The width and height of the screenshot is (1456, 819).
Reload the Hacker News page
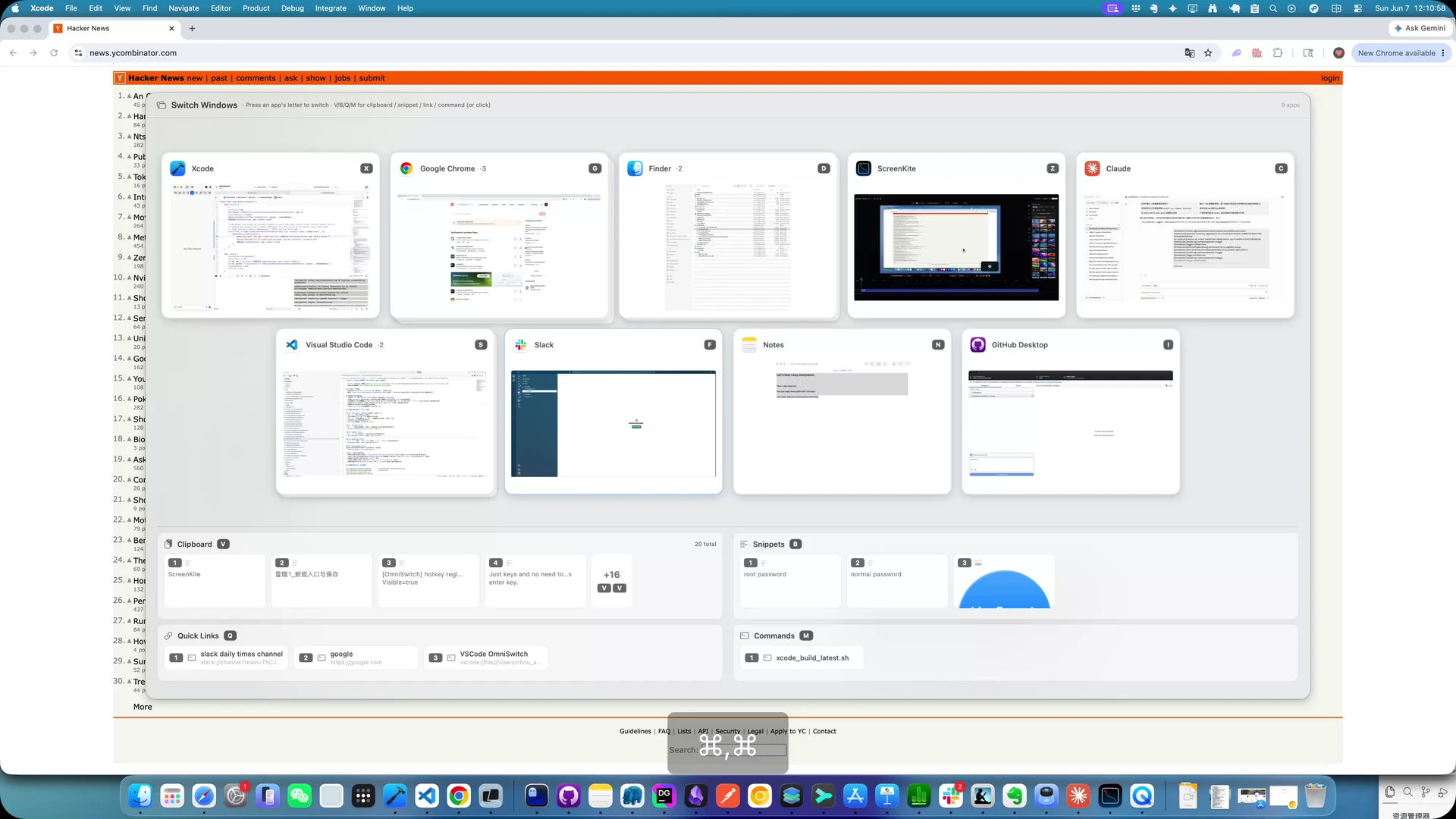[54, 52]
